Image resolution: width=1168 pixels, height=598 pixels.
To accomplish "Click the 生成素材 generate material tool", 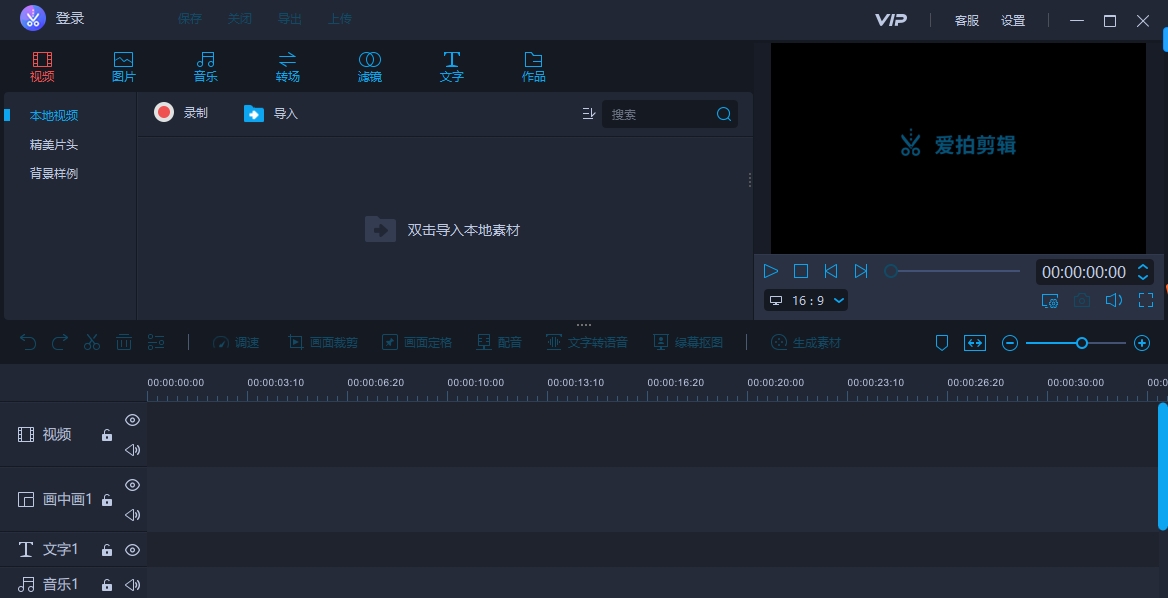I will click(805, 343).
